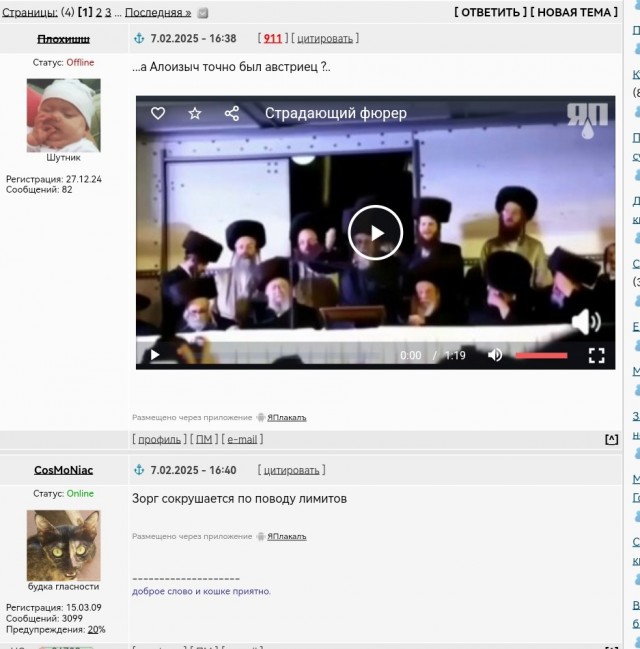This screenshot has height=649, width=640.
Task: Share the video using share icon
Action: tap(231, 113)
